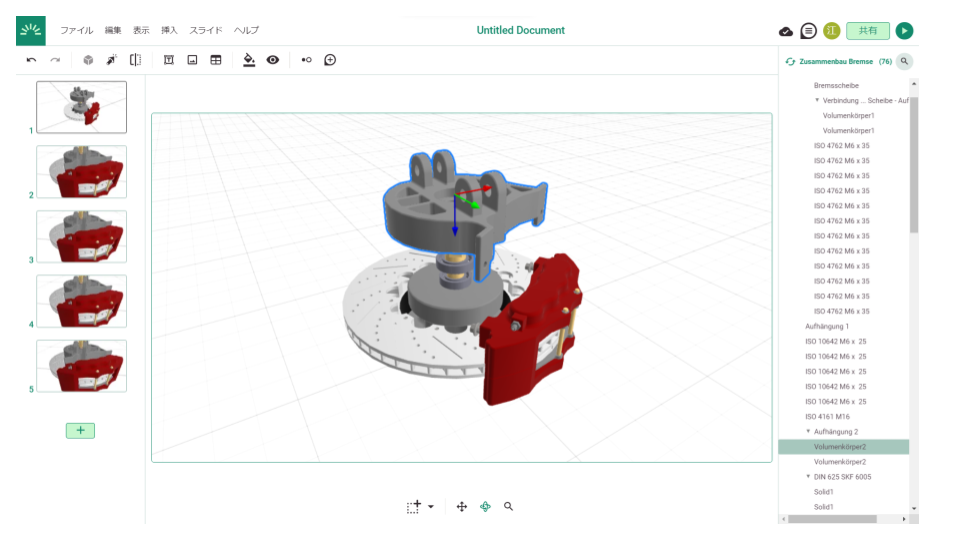
Task: Click the undo arrow in the toolbar
Action: 31,60
